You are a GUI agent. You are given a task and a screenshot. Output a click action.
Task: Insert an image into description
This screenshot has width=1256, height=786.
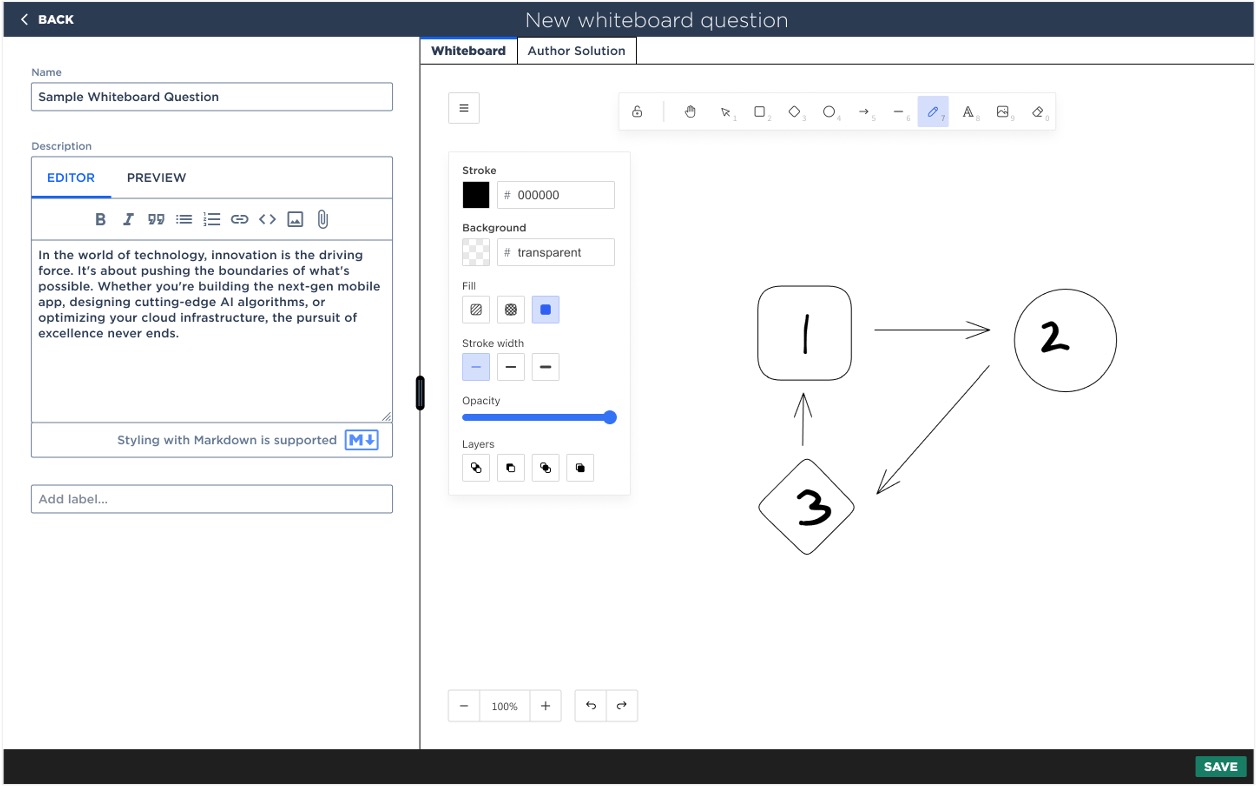[295, 219]
